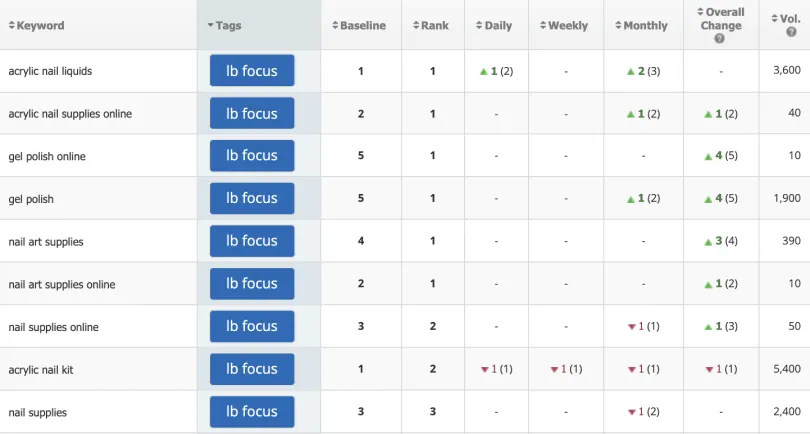This screenshot has height=434, width=810.
Task: Sort table by Monthly change
Action: pos(642,25)
